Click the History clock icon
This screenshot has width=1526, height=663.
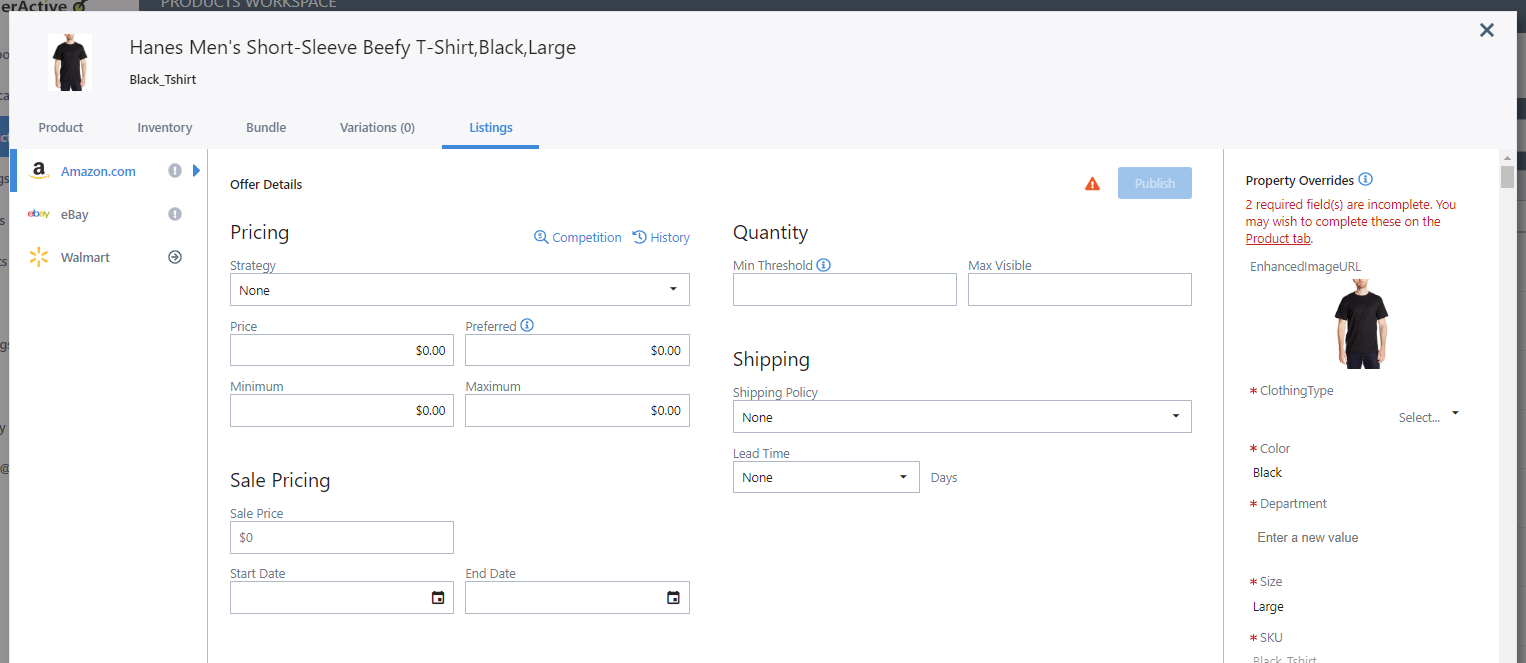click(x=640, y=237)
